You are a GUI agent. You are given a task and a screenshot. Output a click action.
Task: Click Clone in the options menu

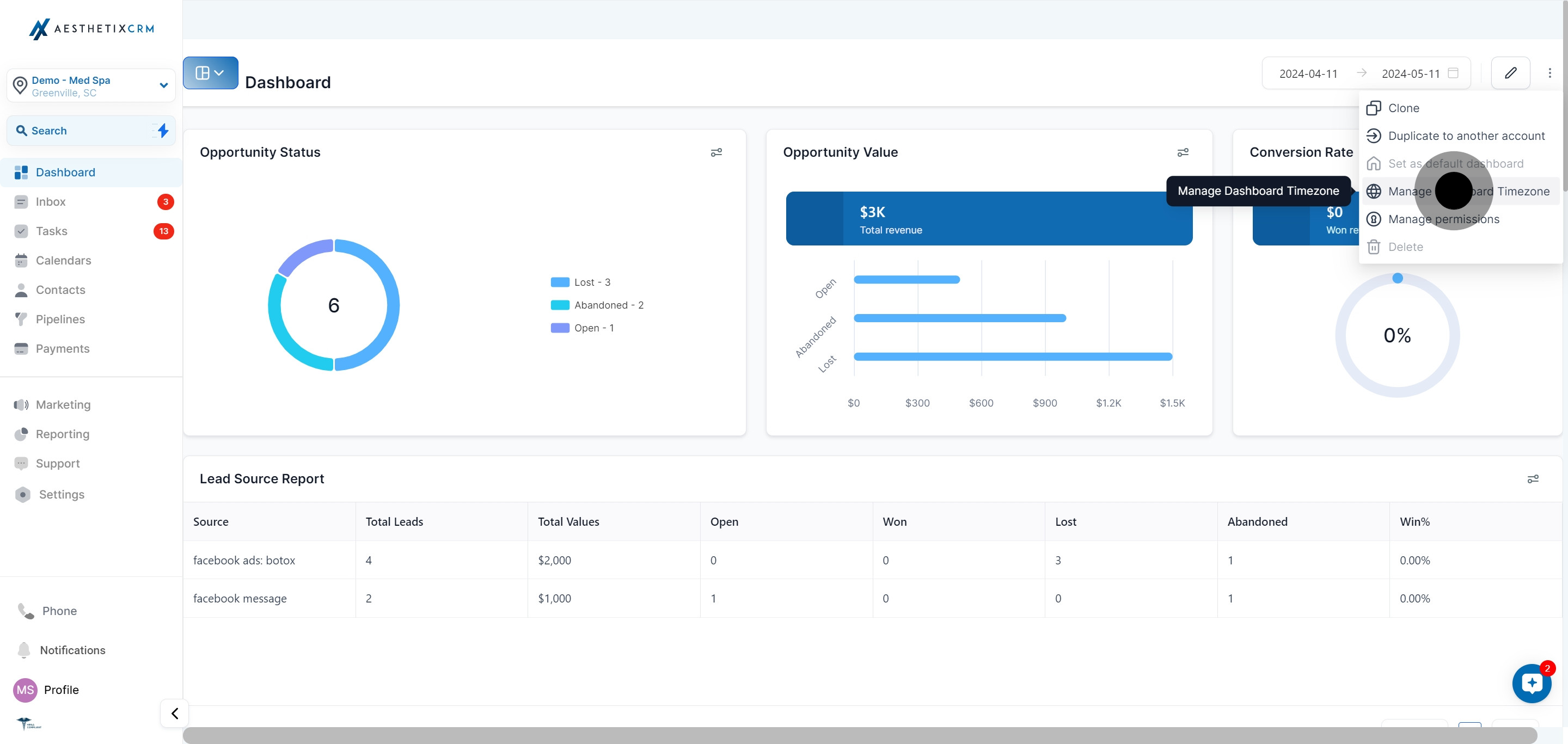(1405, 108)
